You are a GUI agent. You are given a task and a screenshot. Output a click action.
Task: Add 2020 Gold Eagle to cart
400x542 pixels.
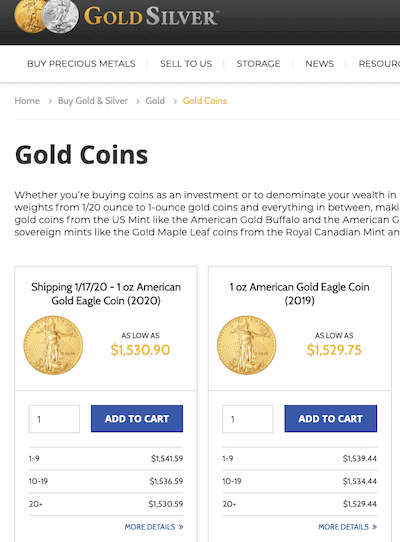(137, 419)
